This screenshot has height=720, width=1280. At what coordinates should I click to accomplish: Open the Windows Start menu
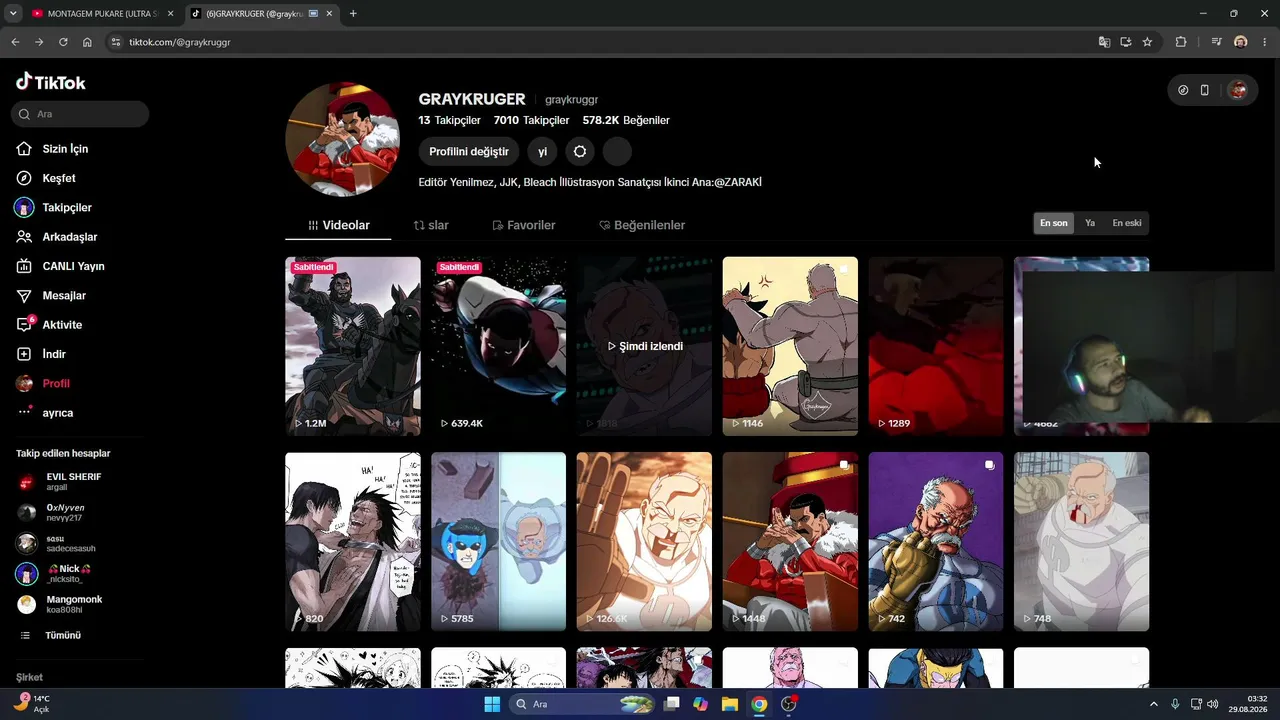492,704
